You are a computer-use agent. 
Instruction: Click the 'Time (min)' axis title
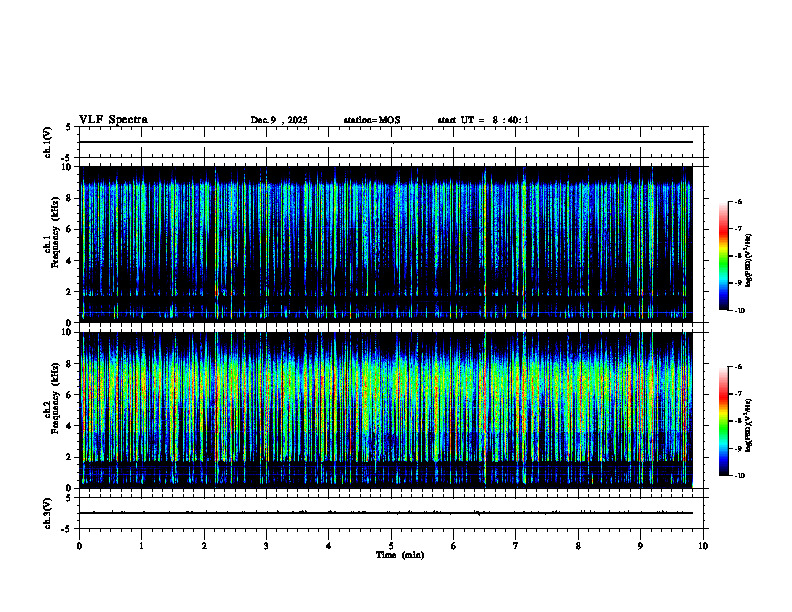[400, 555]
